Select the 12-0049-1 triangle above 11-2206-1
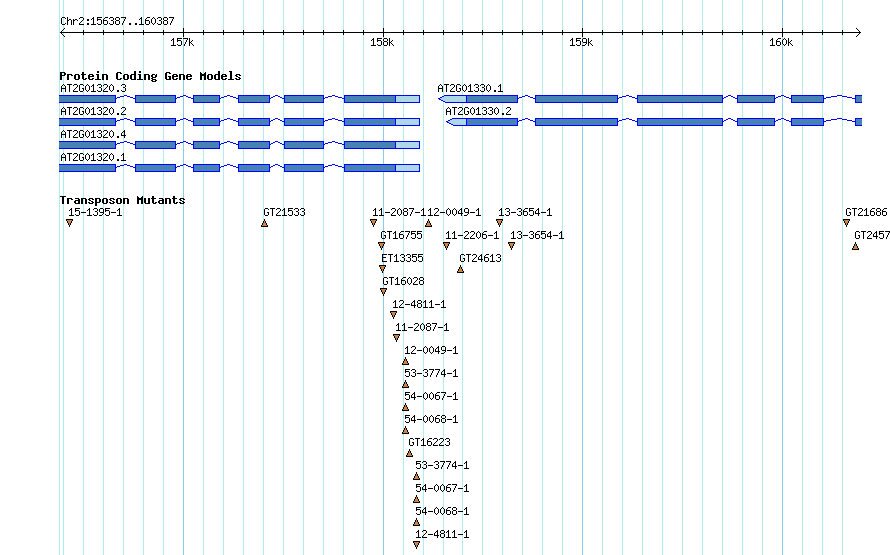Viewport: 890px width, 555px height. click(429, 223)
